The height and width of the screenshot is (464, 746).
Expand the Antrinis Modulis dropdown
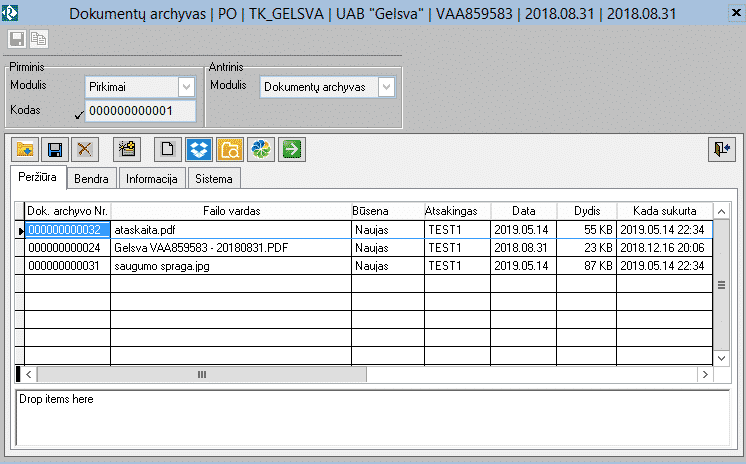pos(386,87)
